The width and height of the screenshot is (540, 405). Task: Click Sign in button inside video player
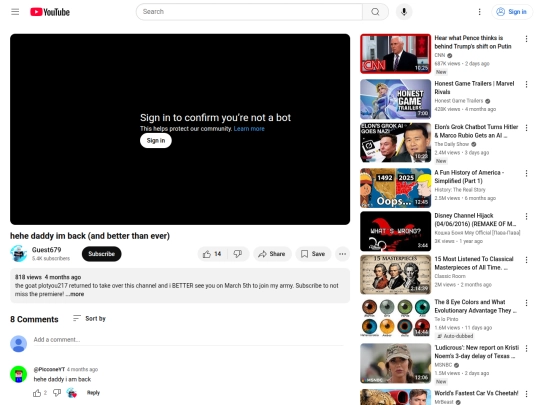(x=156, y=141)
